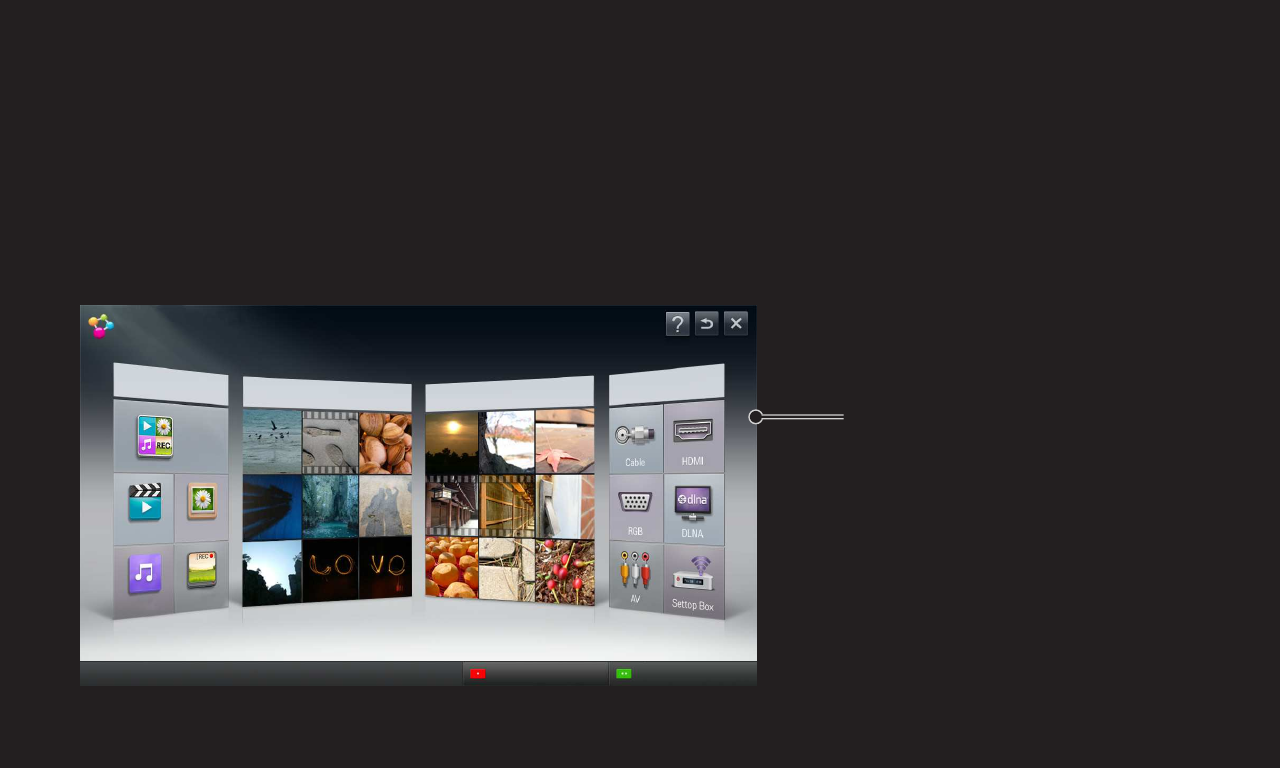Open the video clapperboard icon

click(x=144, y=503)
